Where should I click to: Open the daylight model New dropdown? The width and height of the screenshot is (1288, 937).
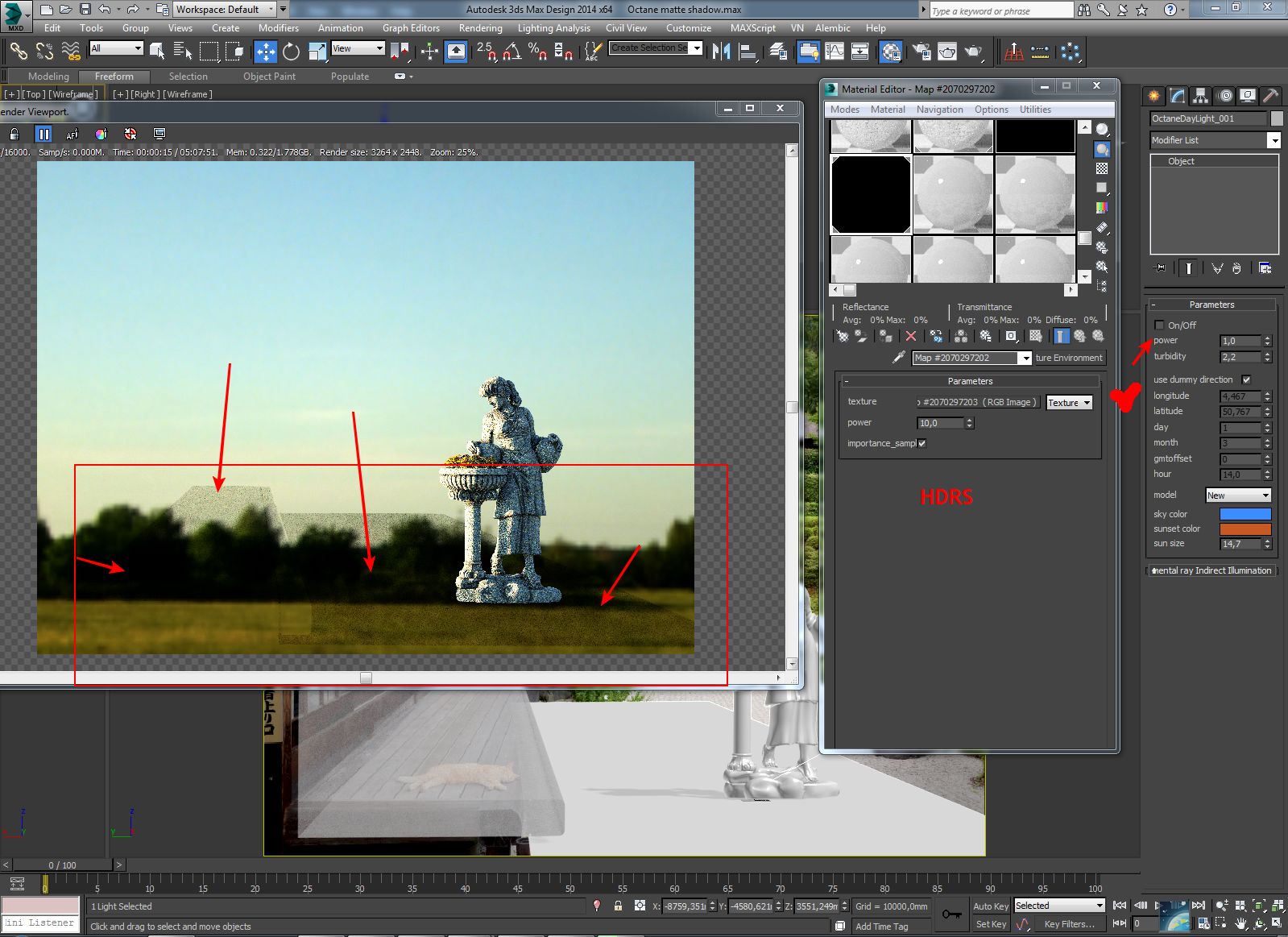pyautogui.click(x=1238, y=495)
